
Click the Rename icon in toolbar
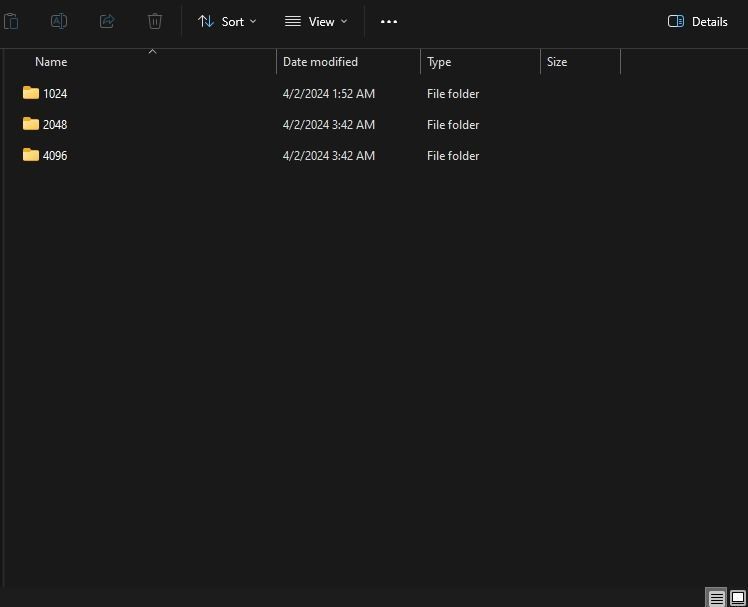coord(59,21)
